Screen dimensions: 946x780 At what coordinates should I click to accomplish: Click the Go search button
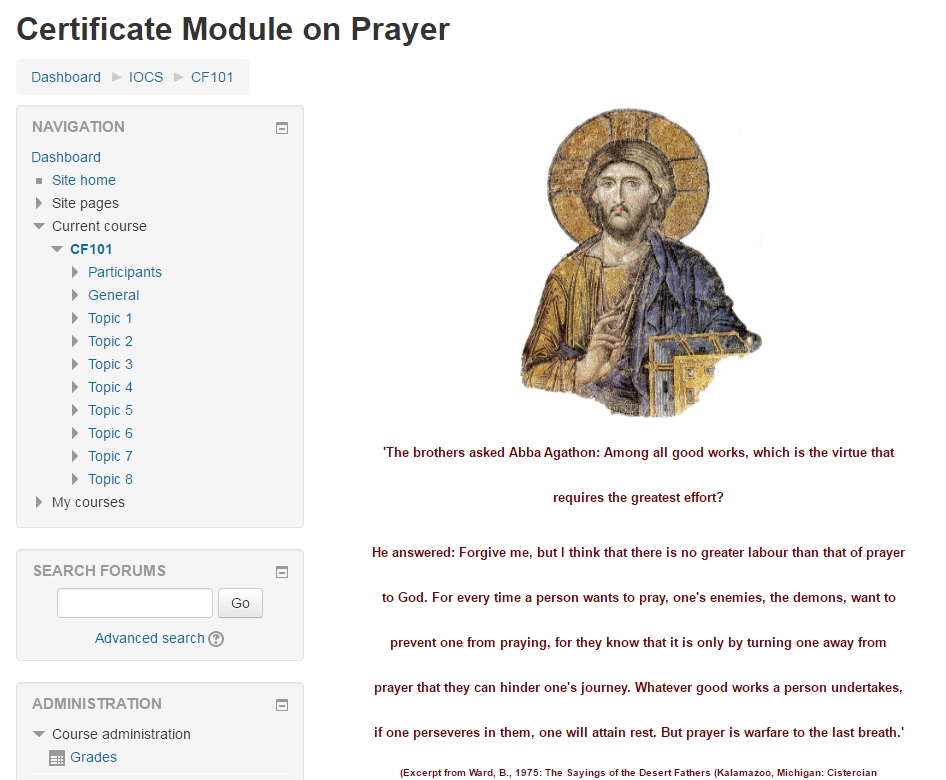pos(240,603)
